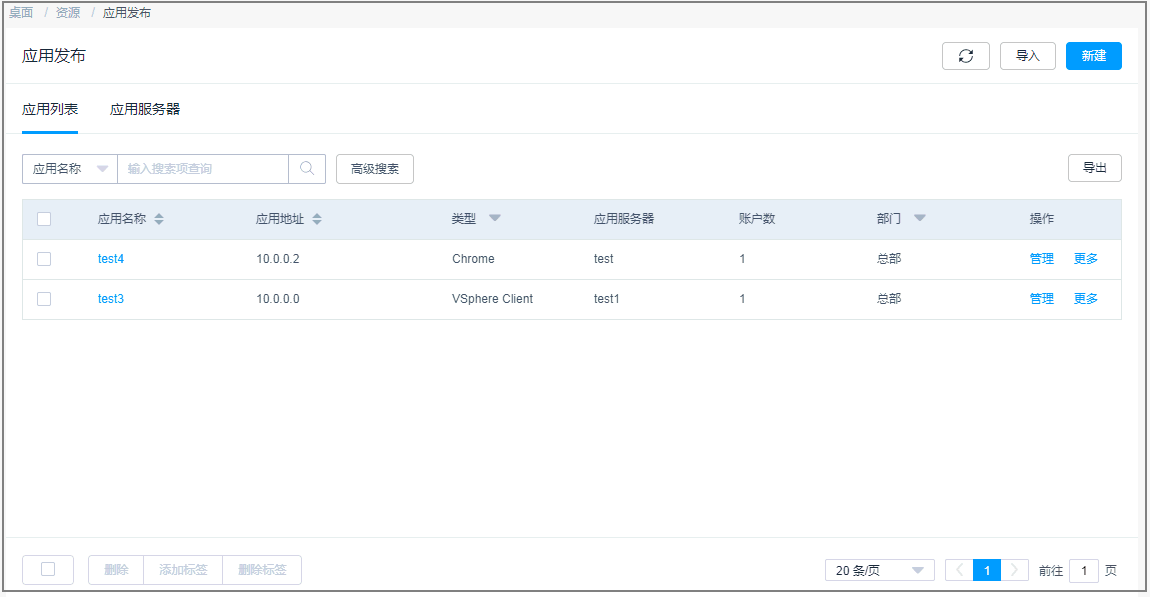1150x597 pixels.
Task: Go to next page arrow
Action: (1015, 570)
